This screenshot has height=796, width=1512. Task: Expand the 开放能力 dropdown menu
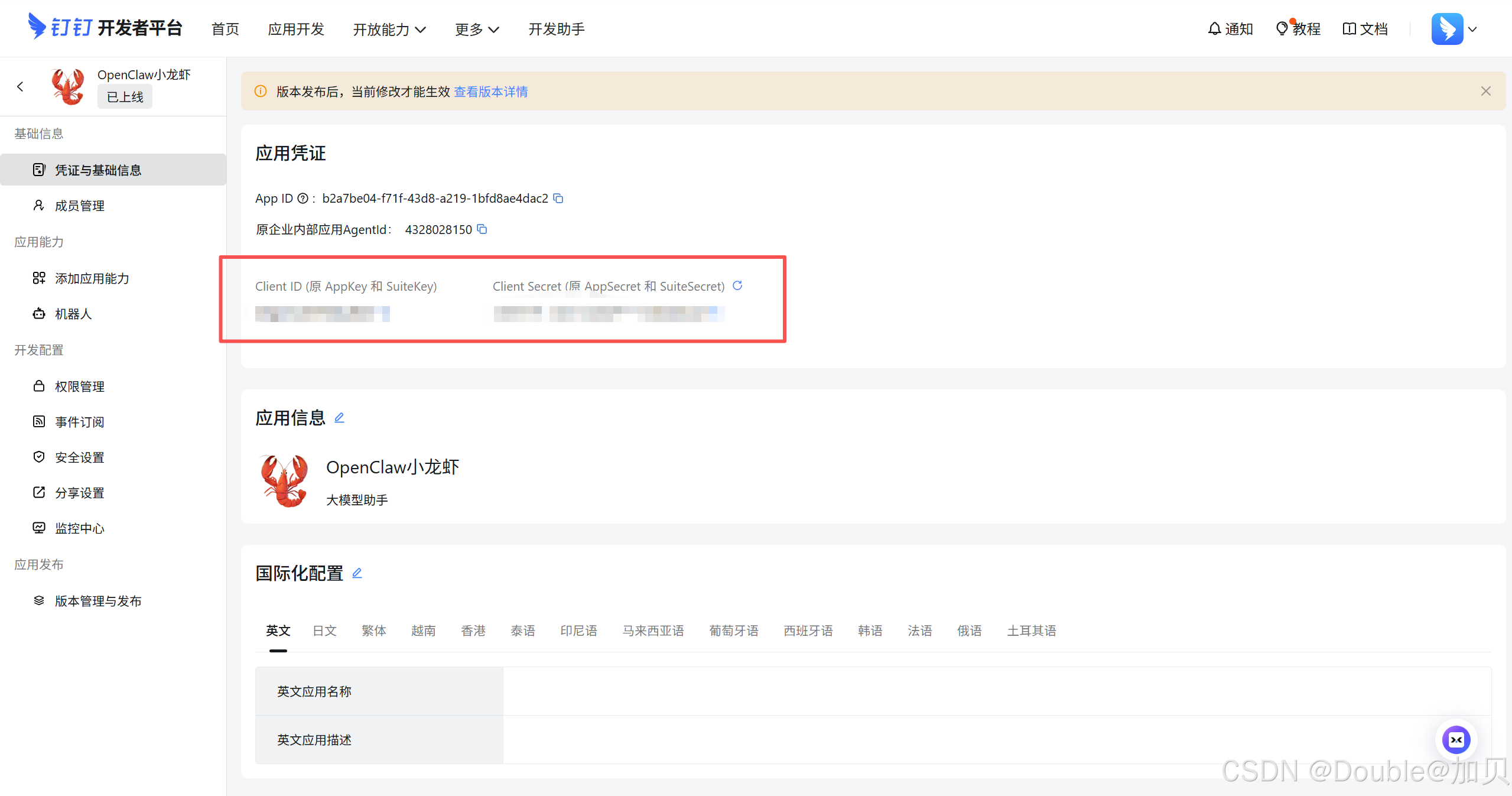coord(389,29)
